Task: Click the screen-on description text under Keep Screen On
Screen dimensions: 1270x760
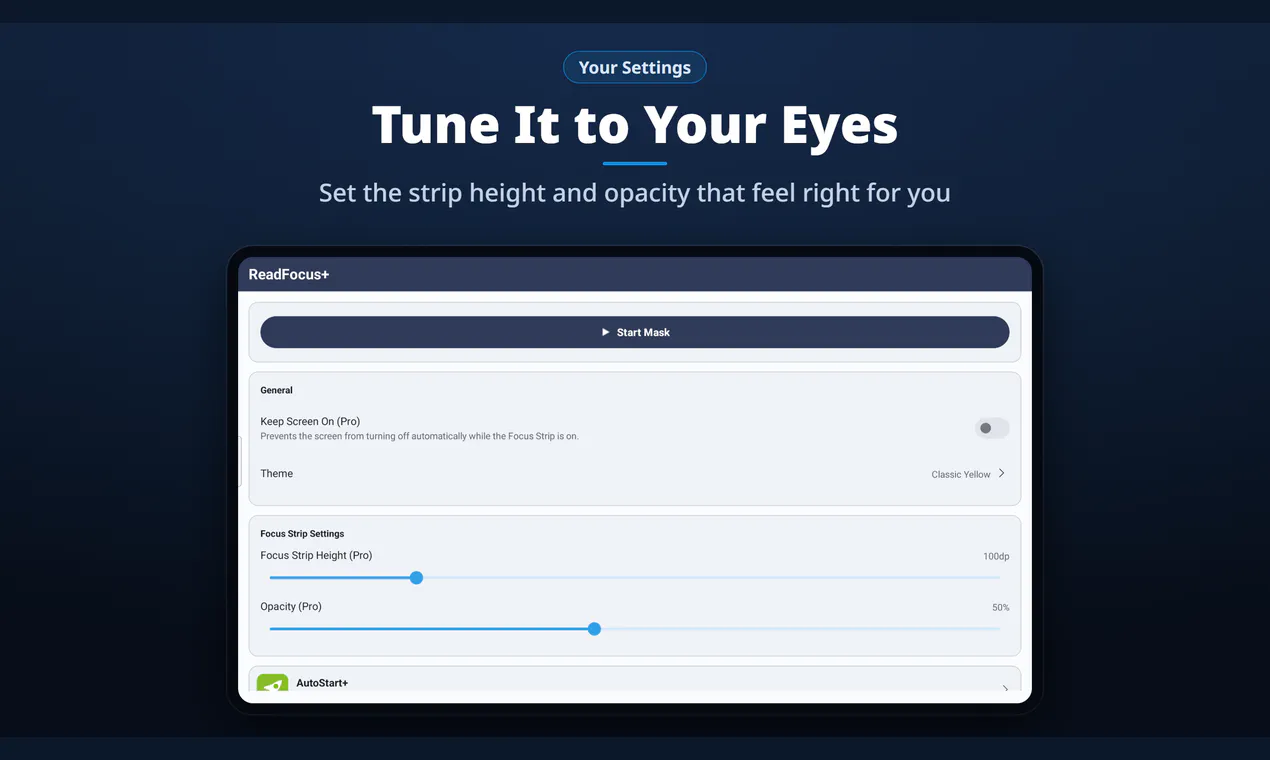Action: (x=420, y=436)
